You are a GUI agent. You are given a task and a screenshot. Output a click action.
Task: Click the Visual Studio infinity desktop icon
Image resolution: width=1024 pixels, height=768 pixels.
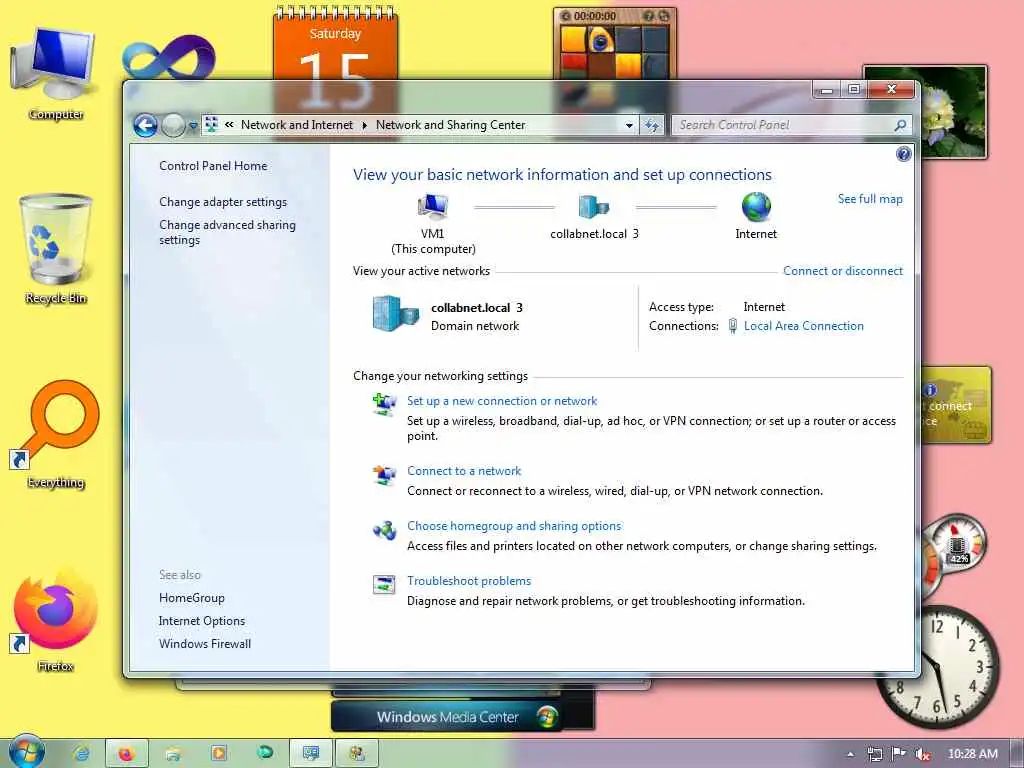tap(168, 57)
